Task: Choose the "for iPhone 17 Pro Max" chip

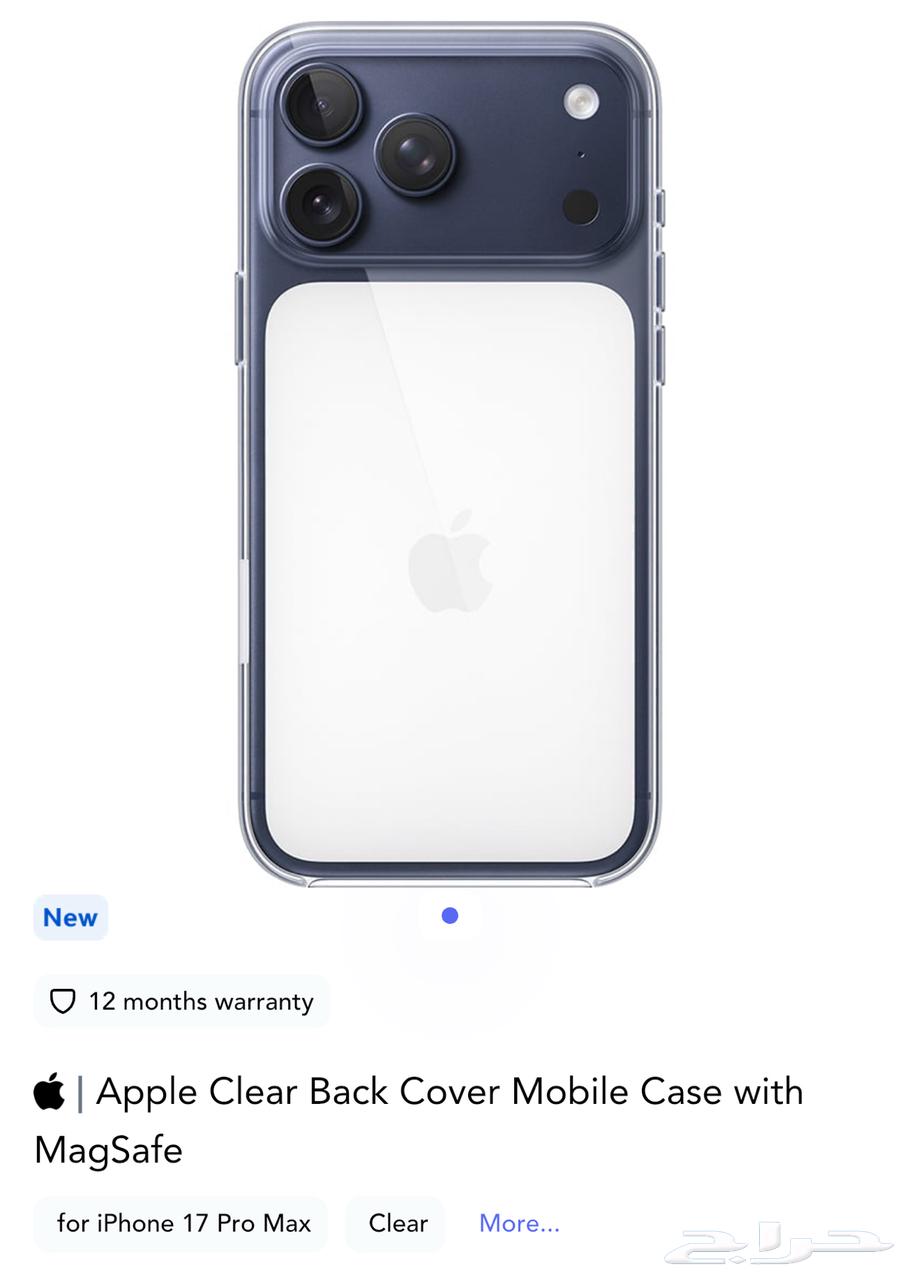Action: click(182, 1223)
